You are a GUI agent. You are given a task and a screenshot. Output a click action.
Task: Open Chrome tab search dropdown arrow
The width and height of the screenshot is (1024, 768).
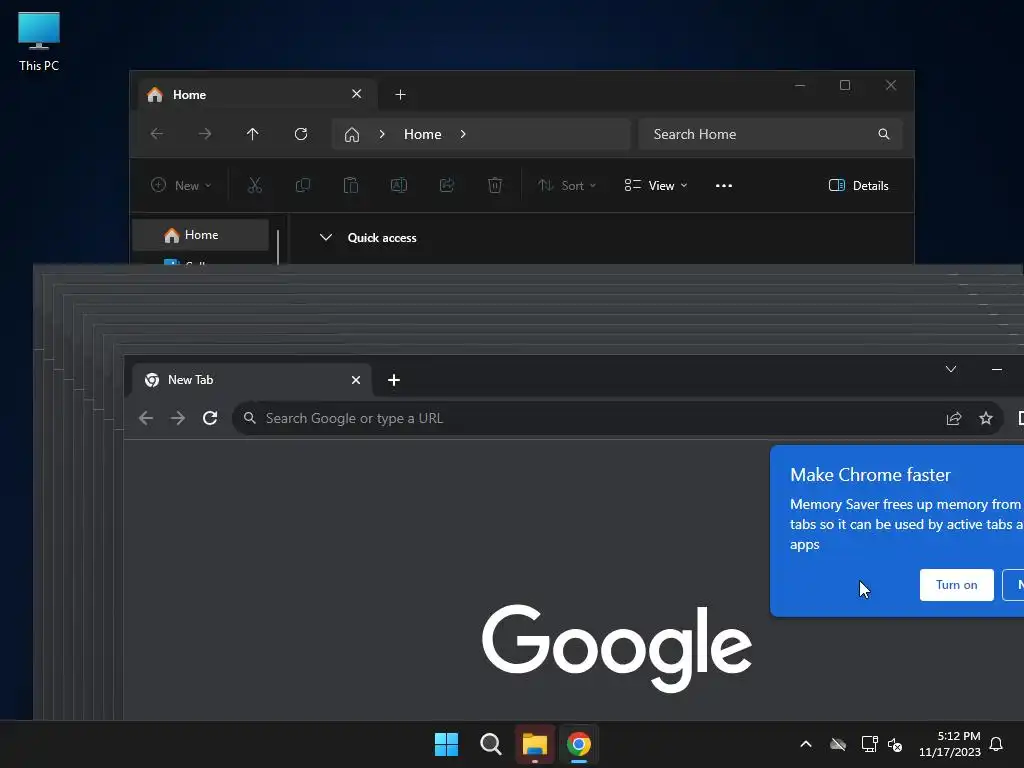tap(951, 370)
